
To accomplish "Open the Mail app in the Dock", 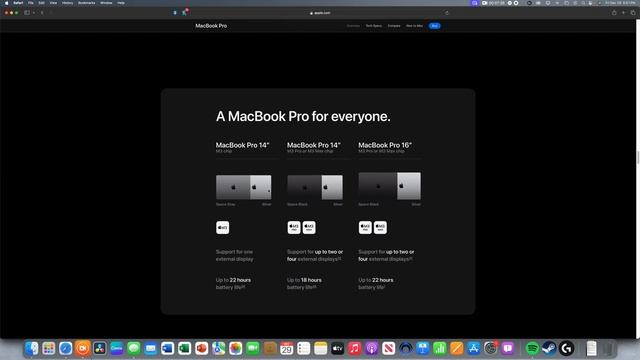I will click(151, 348).
